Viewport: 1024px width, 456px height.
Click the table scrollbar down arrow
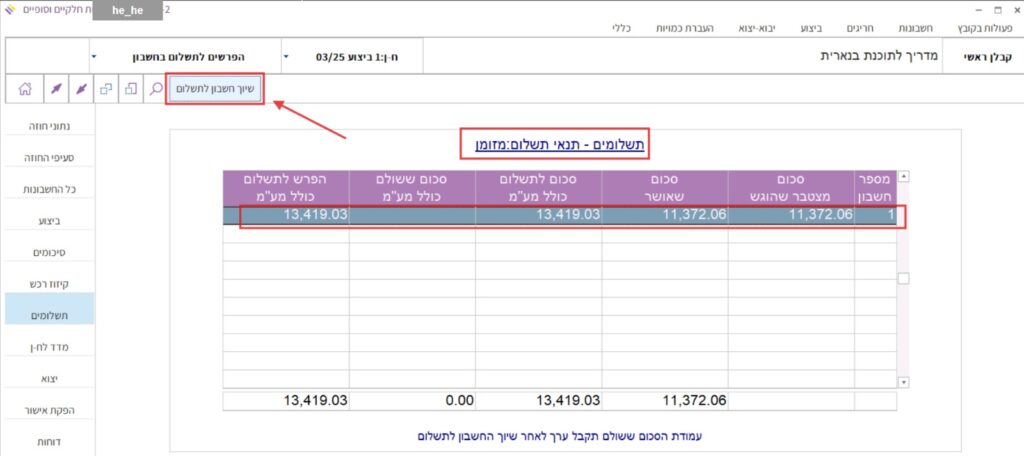pos(904,381)
